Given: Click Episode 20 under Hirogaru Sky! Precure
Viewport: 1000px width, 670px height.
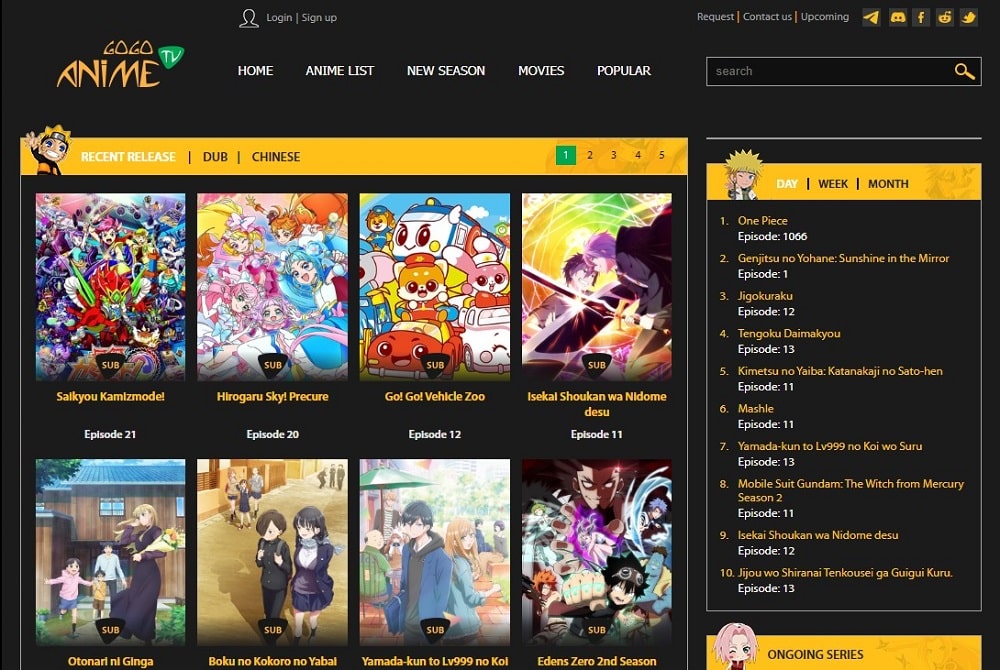Looking at the screenshot, I should tap(272, 434).
